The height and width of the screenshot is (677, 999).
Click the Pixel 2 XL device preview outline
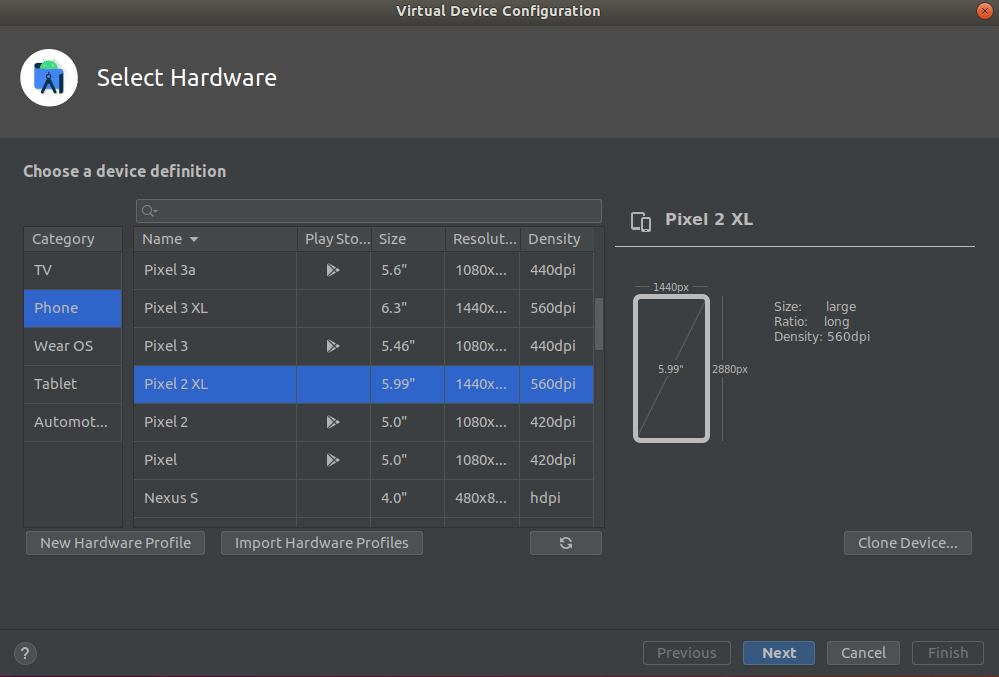(x=672, y=369)
